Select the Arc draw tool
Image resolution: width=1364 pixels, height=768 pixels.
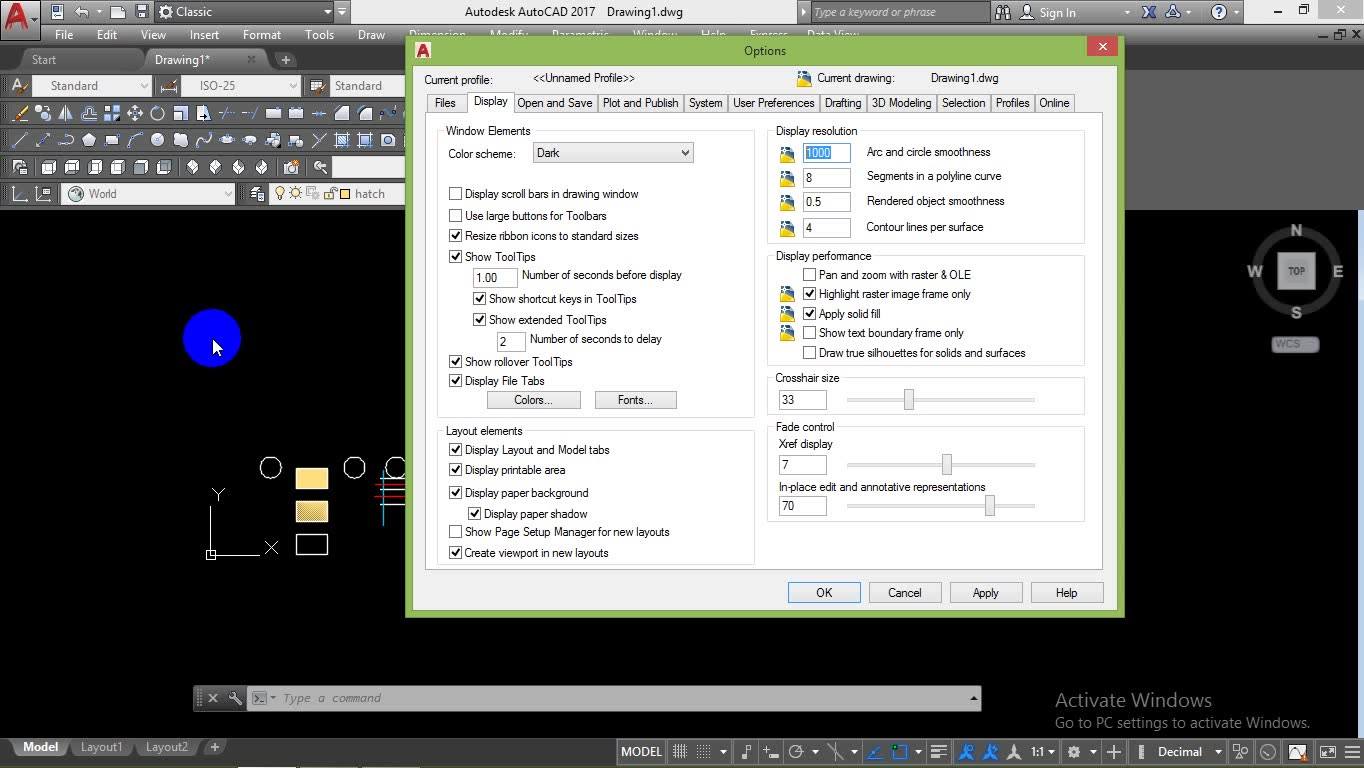coord(135,140)
